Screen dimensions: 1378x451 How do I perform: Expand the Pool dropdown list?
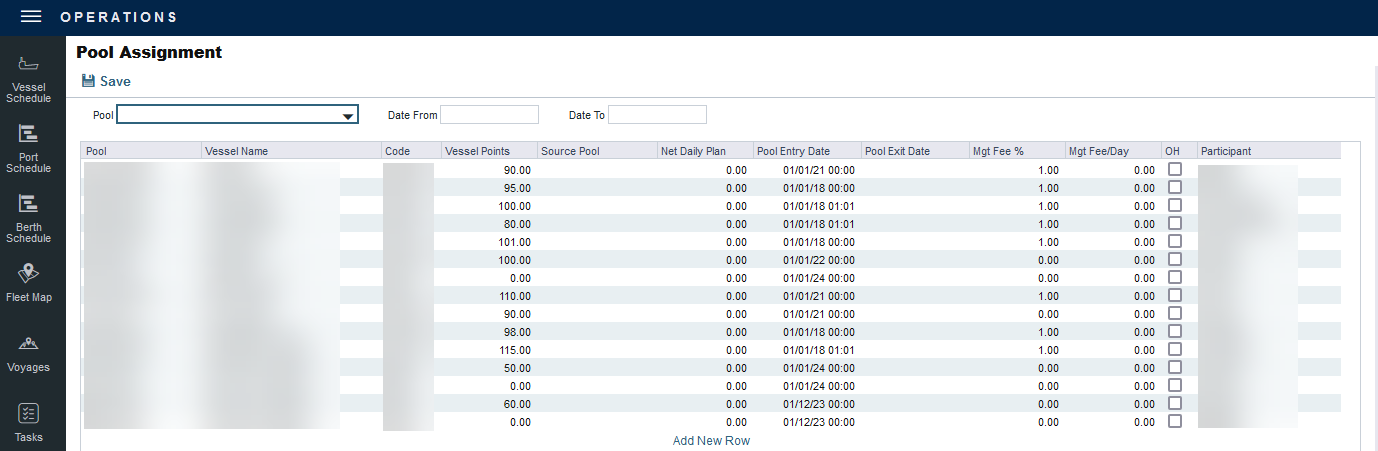click(x=347, y=116)
